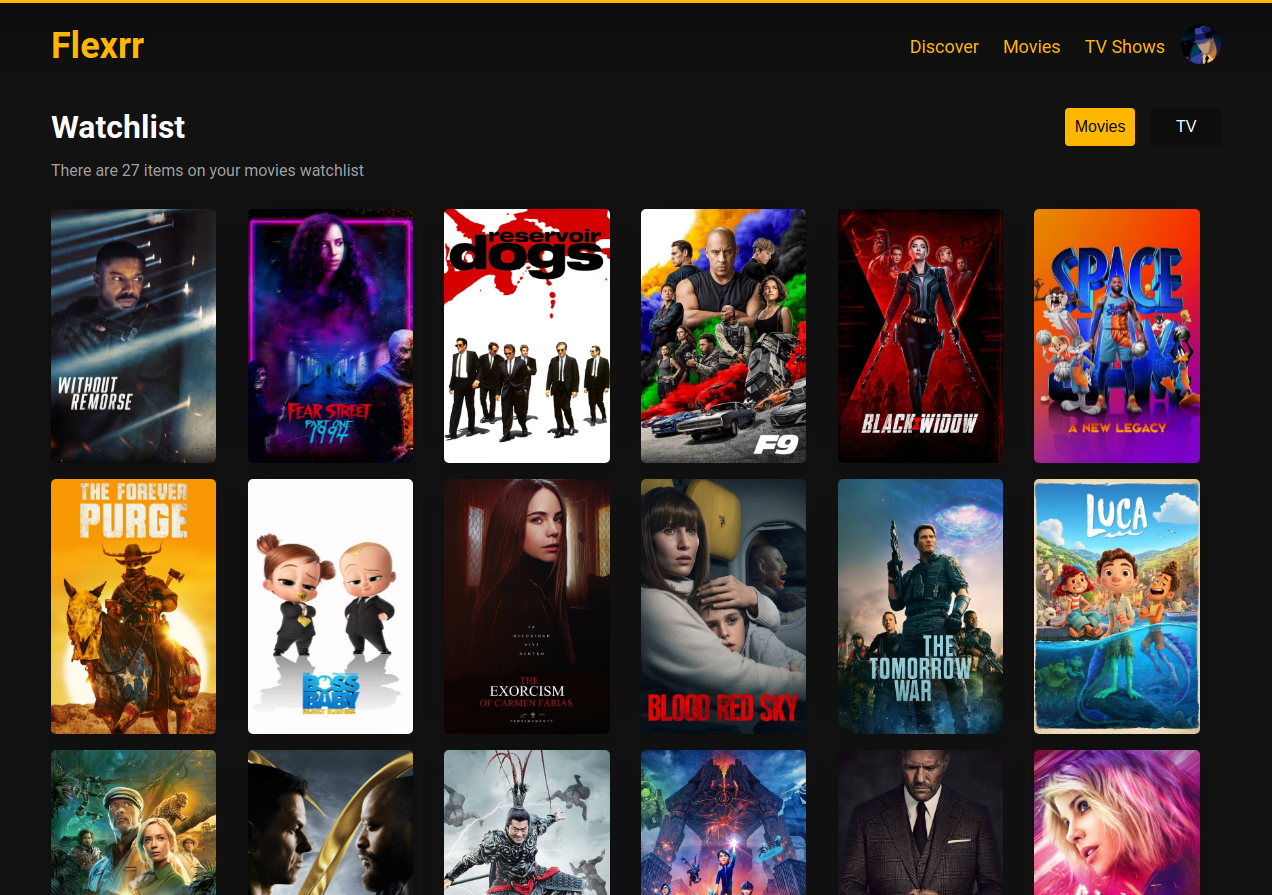Open the Fear Street 1994 poster

tap(330, 336)
